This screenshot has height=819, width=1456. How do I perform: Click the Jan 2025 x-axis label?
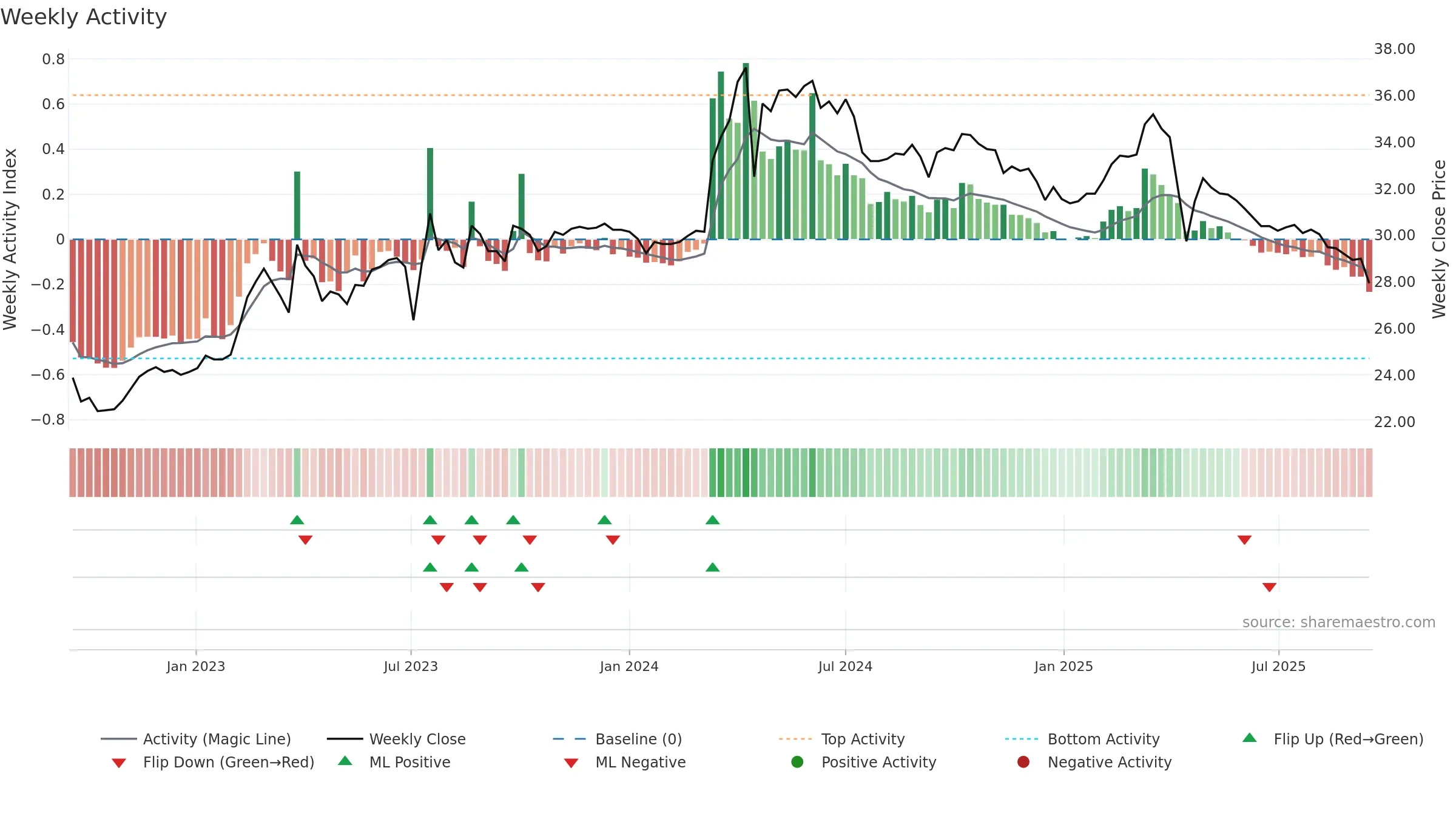point(1063,666)
